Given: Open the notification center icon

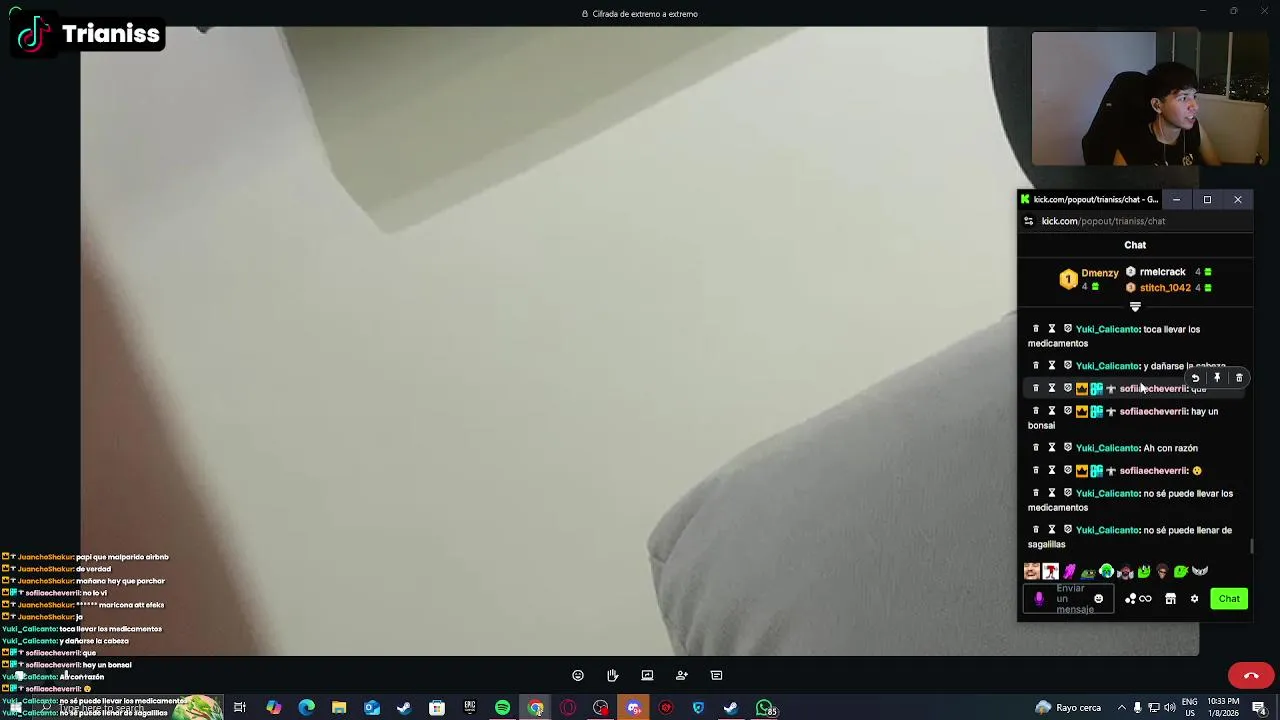Looking at the screenshot, I should (x=1259, y=708).
